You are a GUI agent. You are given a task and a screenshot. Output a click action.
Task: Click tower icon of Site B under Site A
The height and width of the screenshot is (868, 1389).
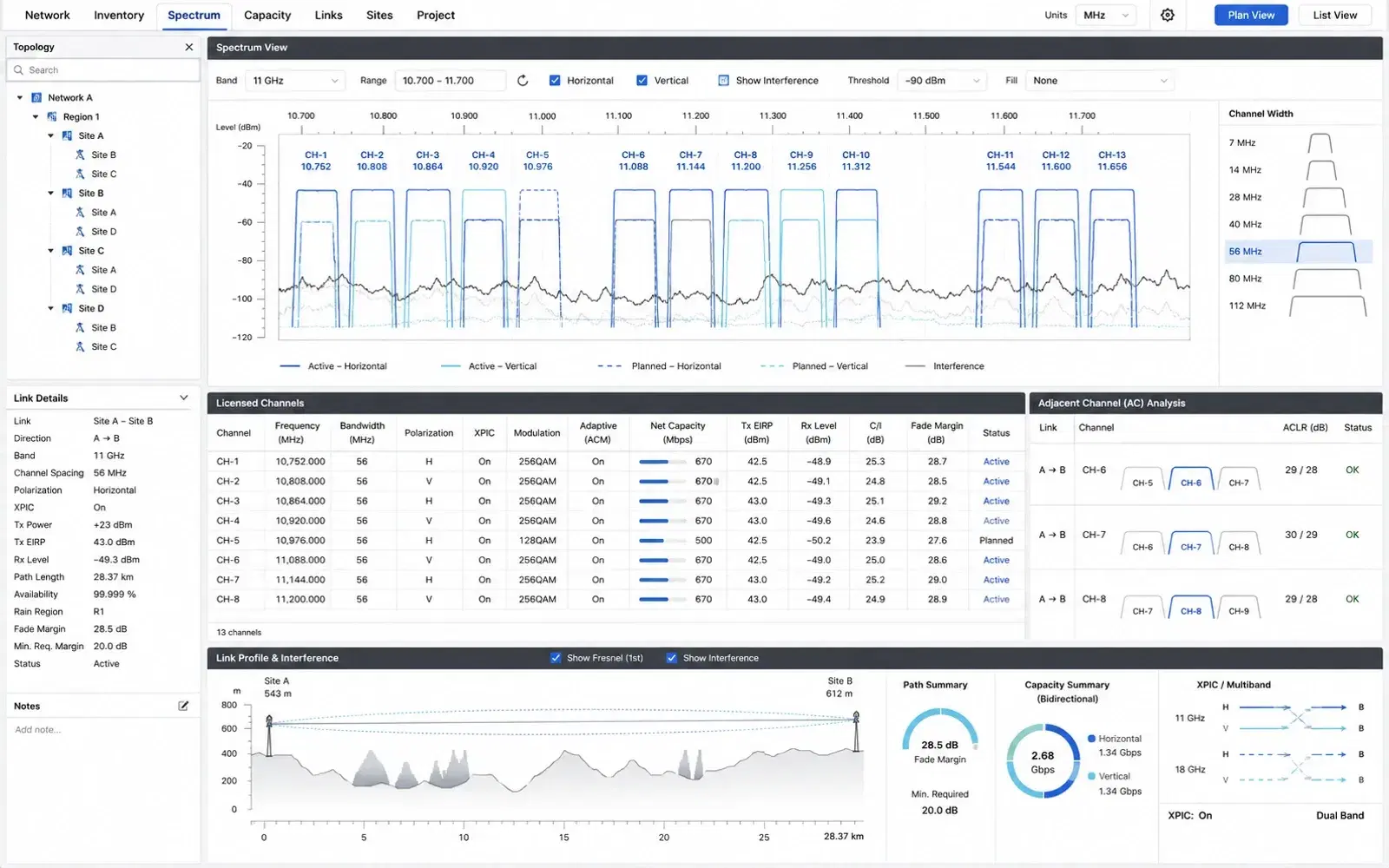[80, 155]
